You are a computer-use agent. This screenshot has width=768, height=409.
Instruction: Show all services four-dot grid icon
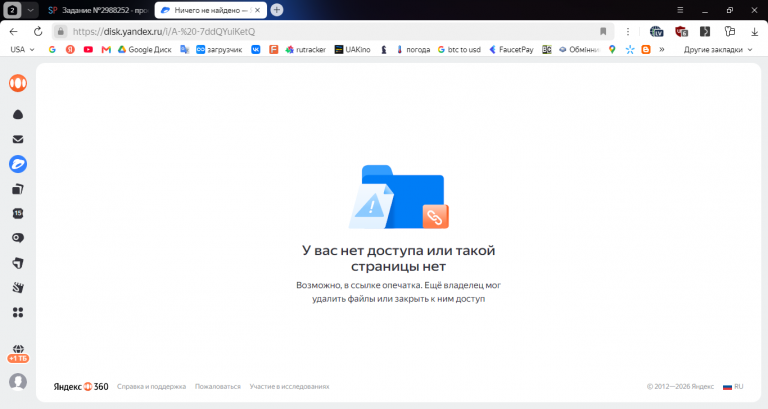tap(18, 313)
